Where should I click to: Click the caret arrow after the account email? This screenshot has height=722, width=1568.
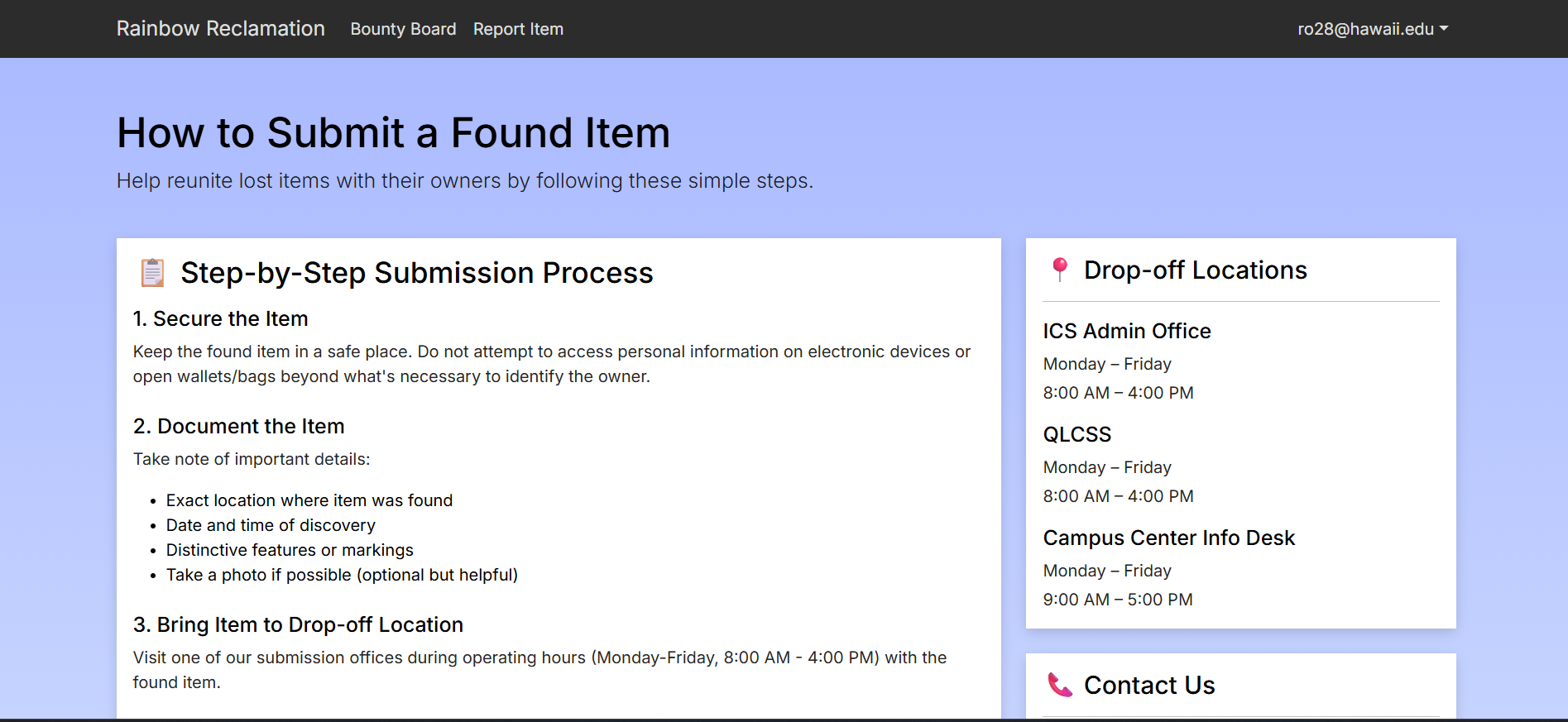point(1444,28)
